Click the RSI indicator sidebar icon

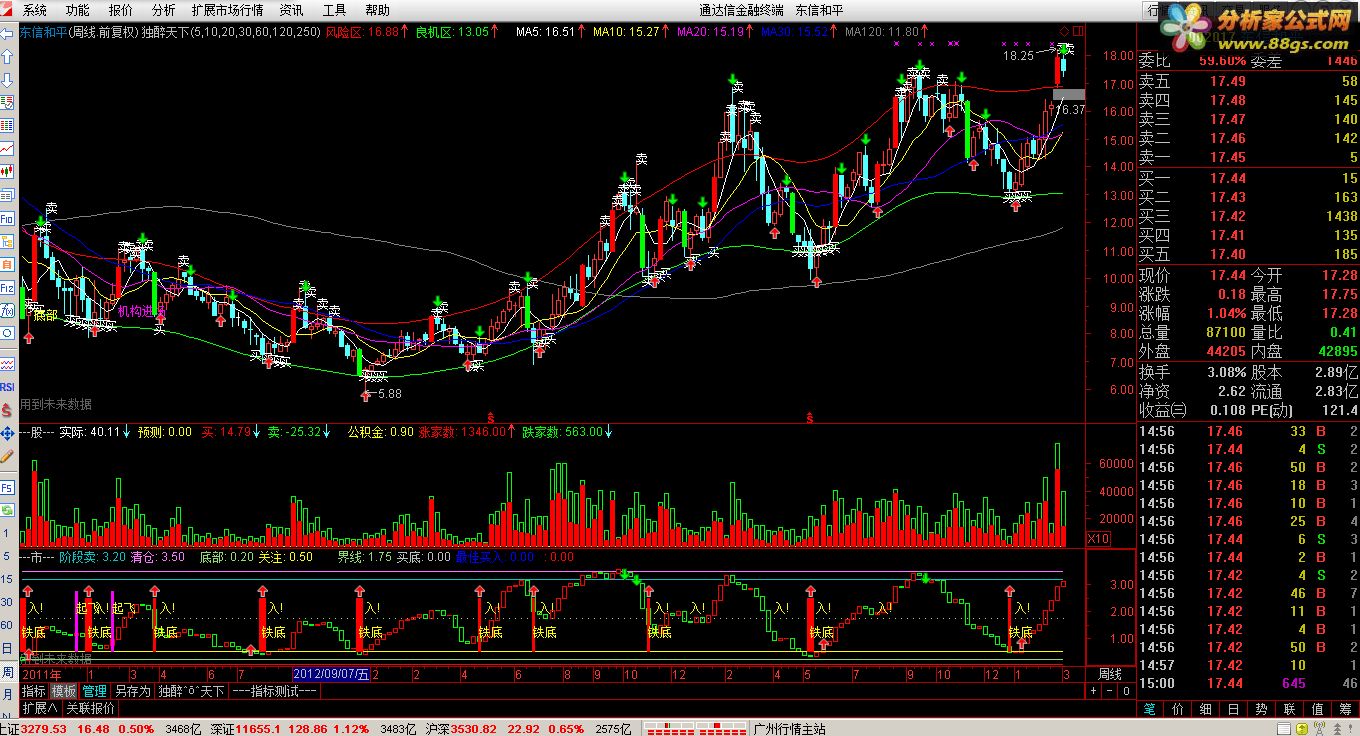pyautogui.click(x=7, y=387)
